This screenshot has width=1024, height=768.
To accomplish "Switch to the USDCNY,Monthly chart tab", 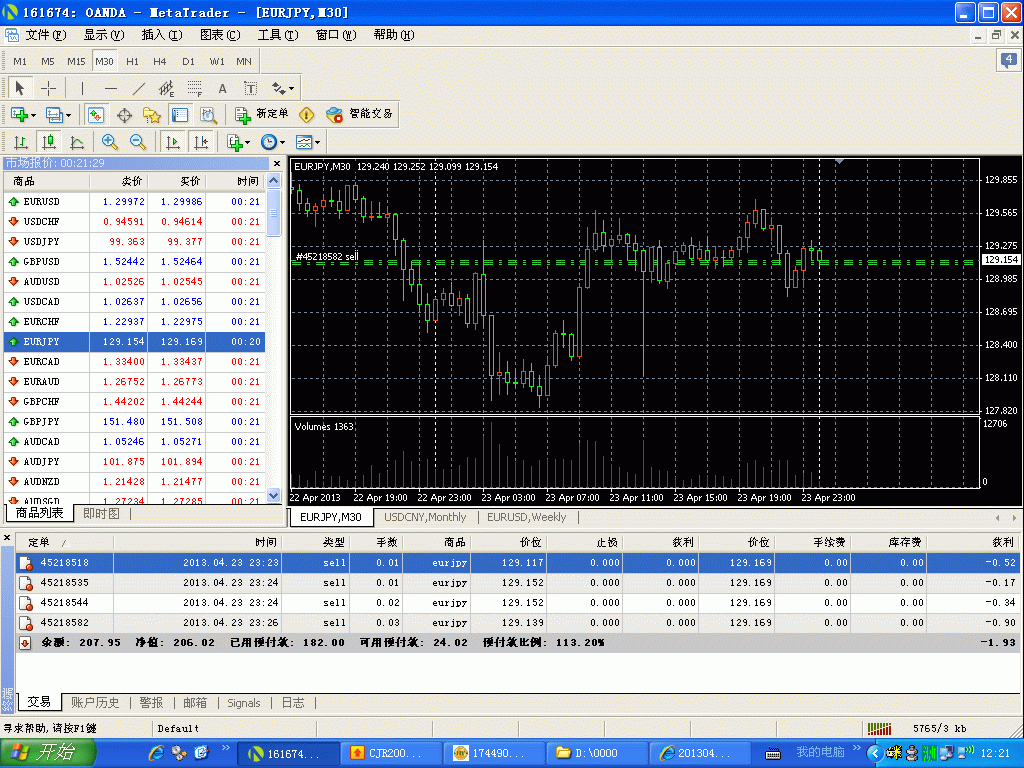I will [425, 517].
